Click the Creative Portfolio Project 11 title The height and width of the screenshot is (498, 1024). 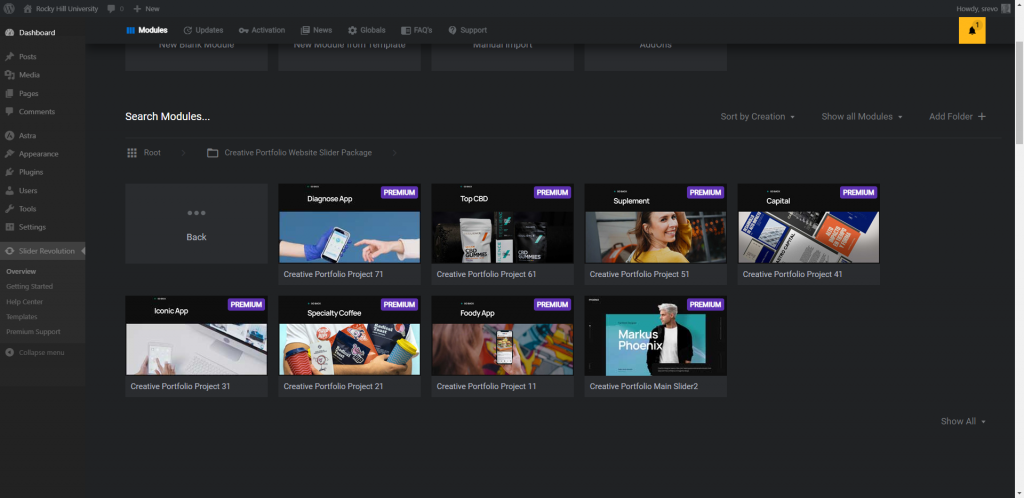pos(487,386)
